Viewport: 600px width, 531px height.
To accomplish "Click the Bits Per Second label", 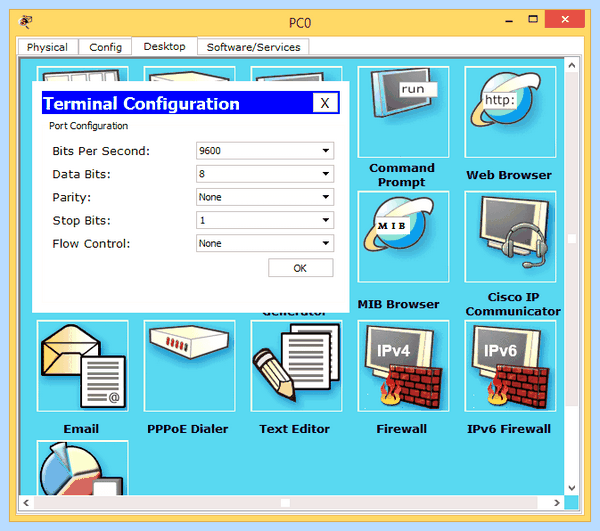I will [101, 151].
